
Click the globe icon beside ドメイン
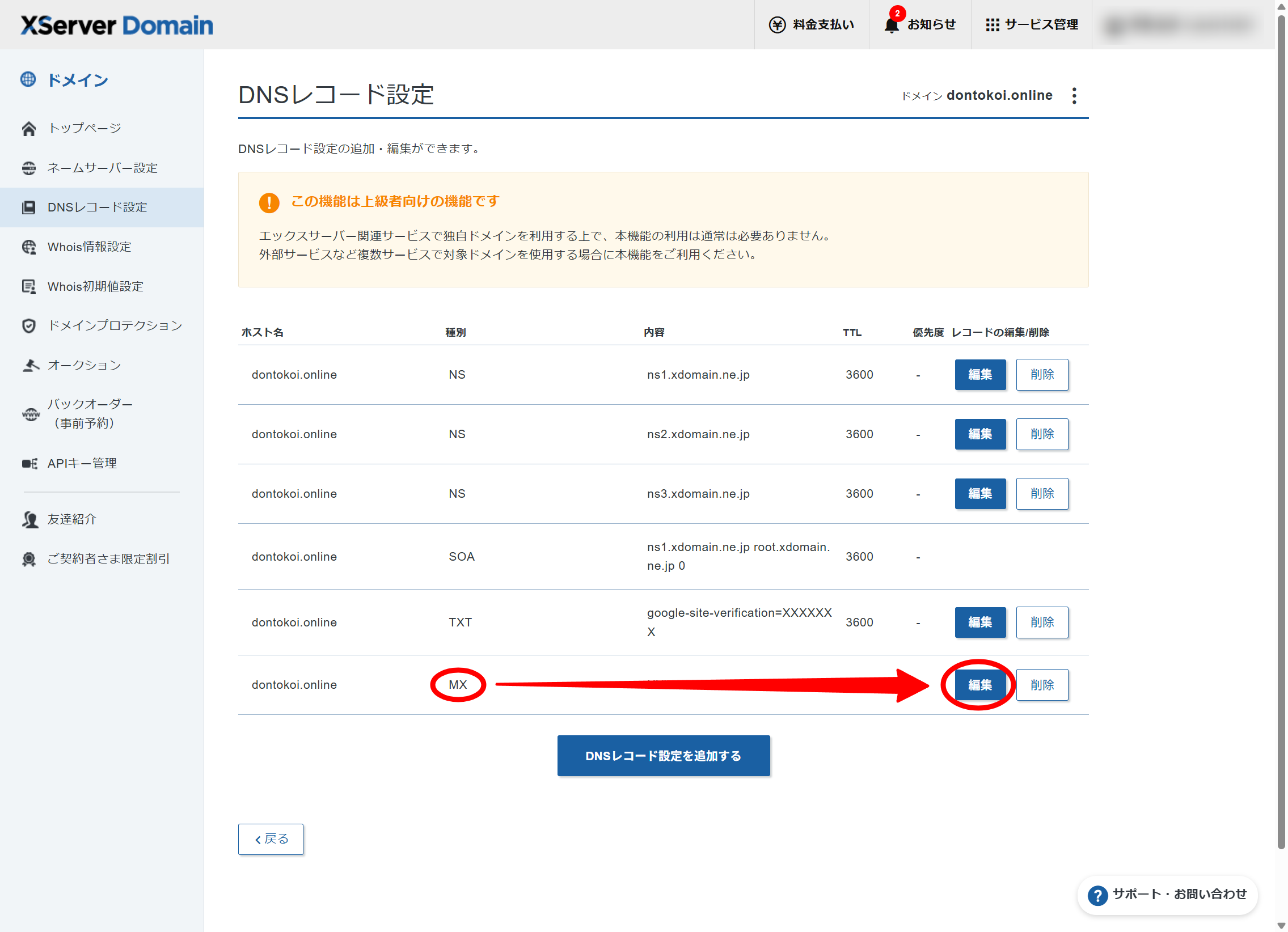(28, 79)
